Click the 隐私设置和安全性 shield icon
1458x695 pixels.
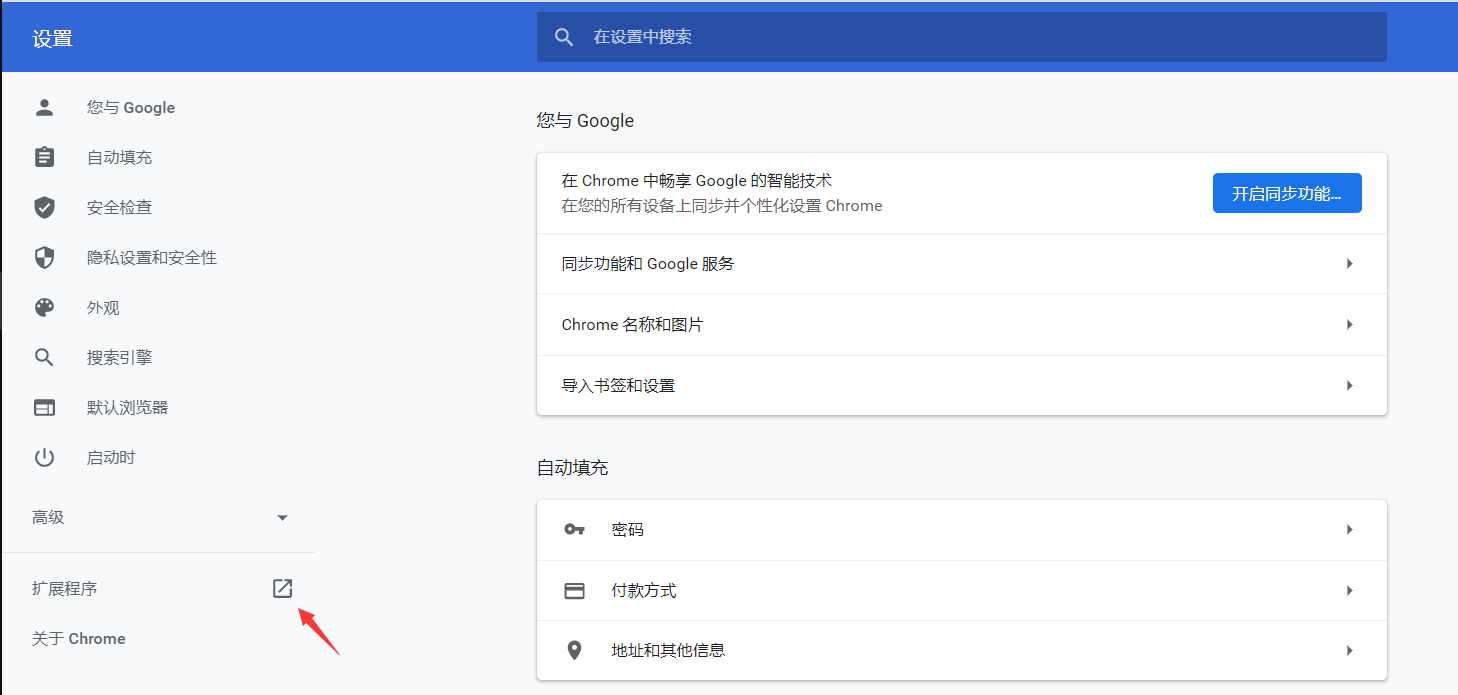44,257
